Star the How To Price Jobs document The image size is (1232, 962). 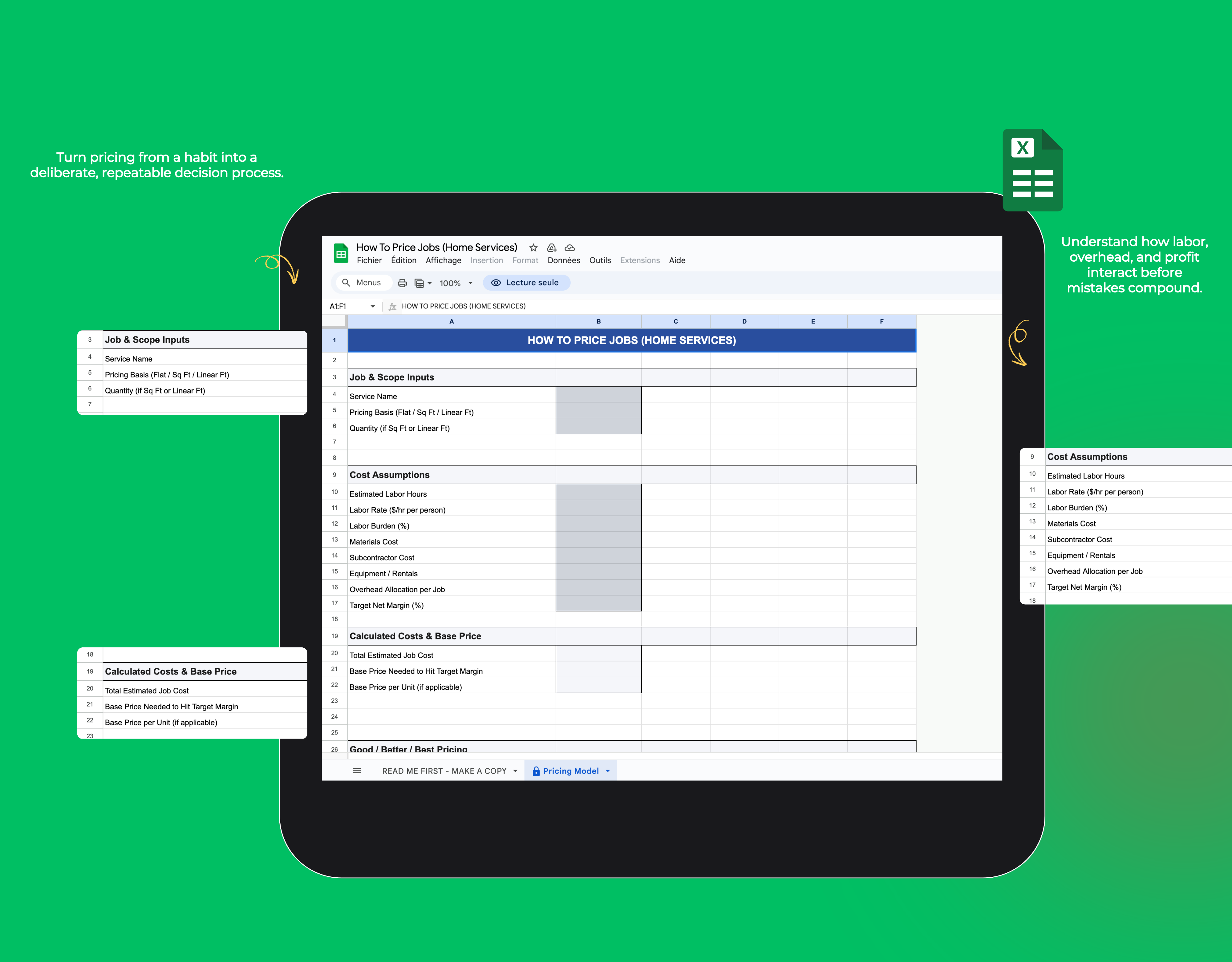pos(533,248)
